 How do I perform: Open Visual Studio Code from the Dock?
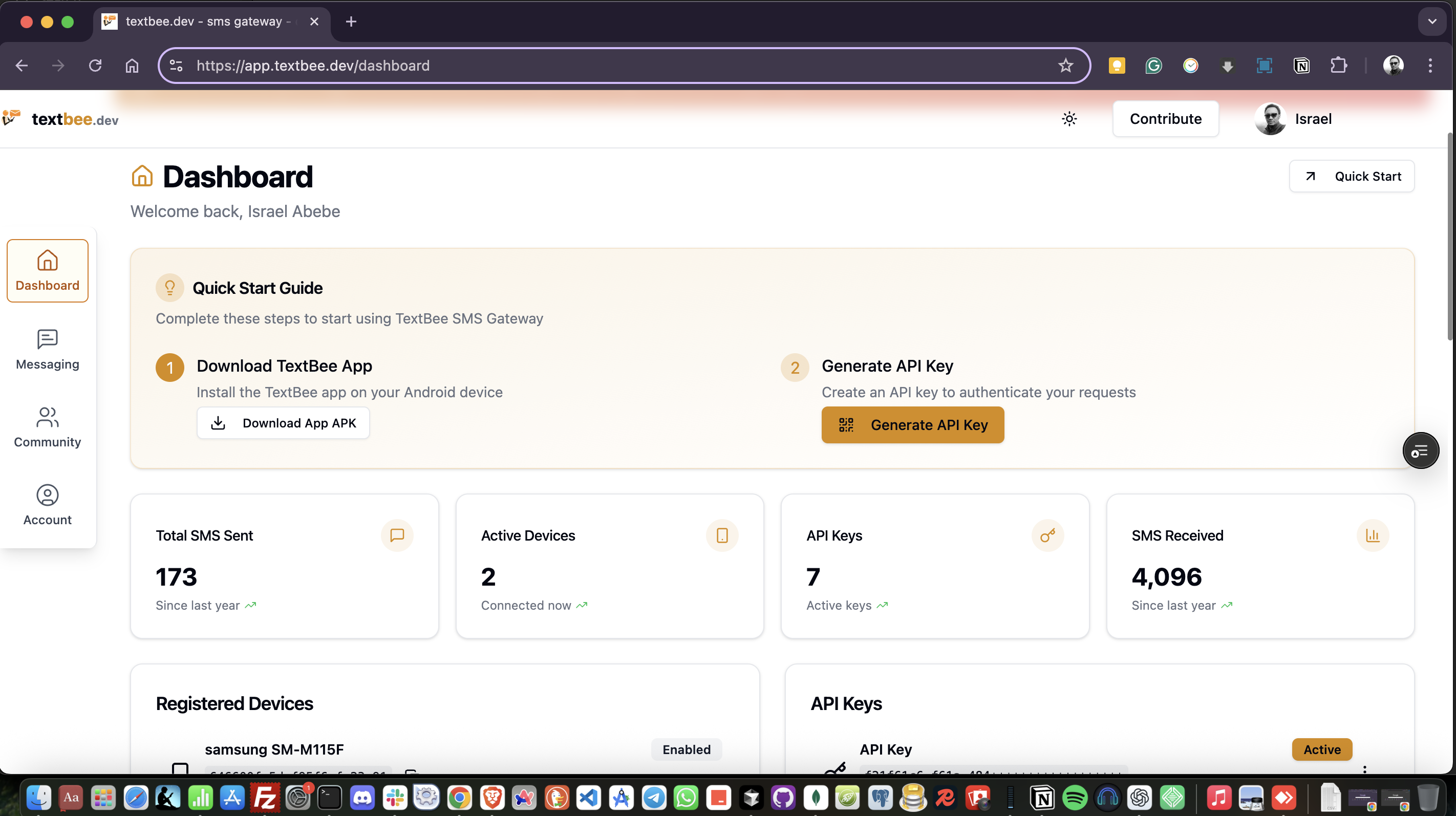[588, 798]
